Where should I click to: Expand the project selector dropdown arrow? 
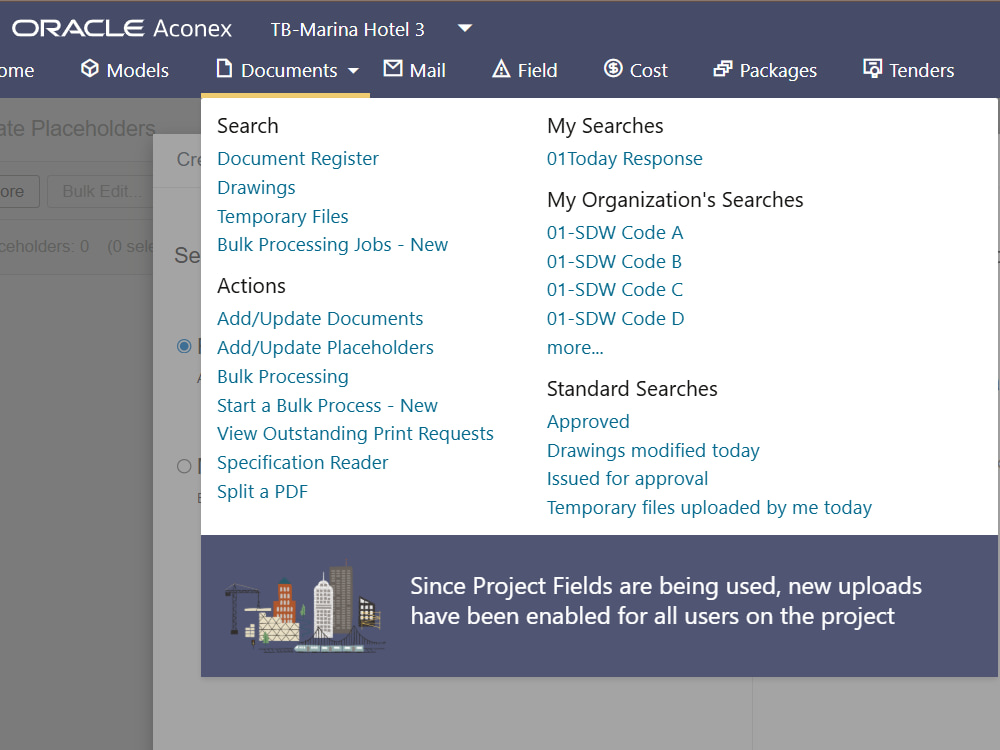coord(465,28)
